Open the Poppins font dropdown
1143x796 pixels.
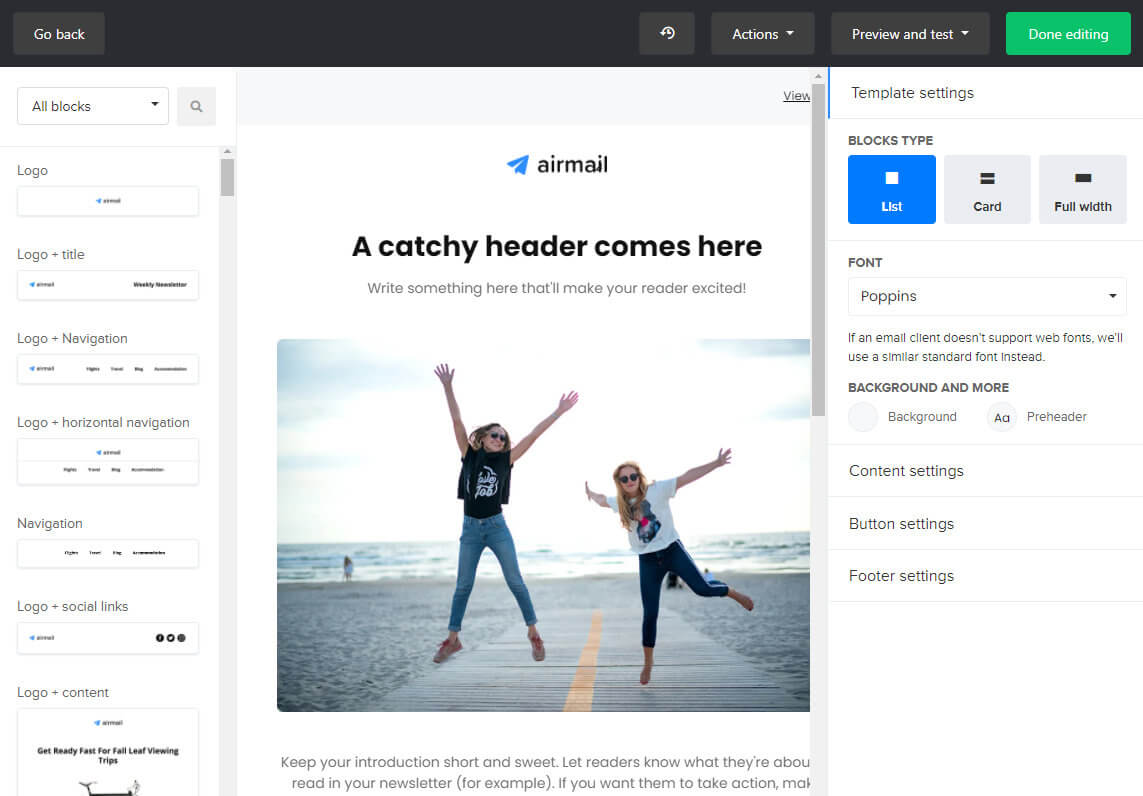[987, 296]
